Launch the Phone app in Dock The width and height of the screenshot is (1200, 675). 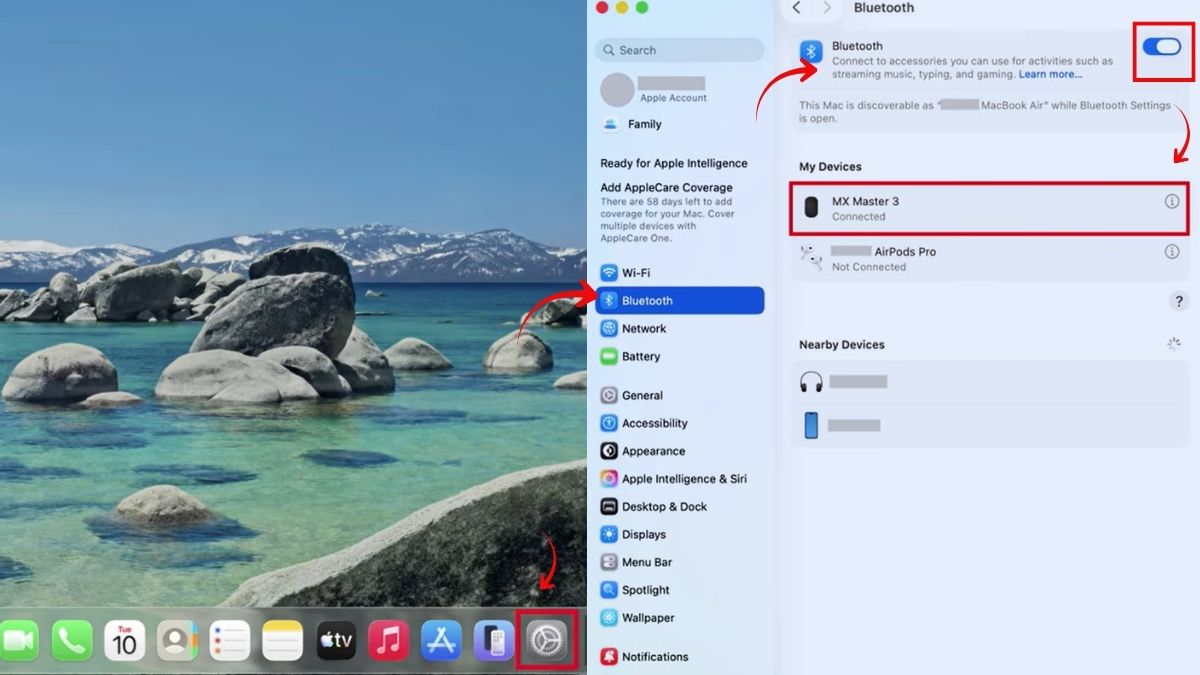click(72, 641)
